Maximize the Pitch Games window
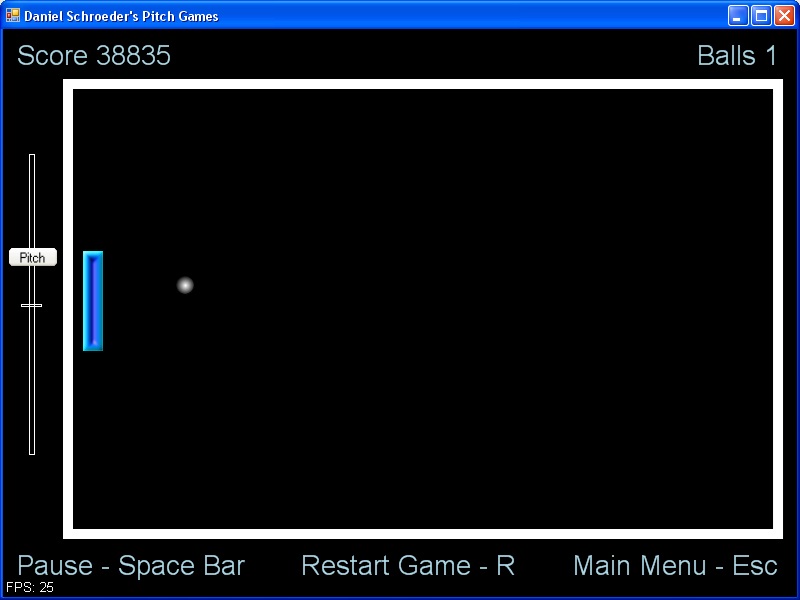Screen dimensions: 800x600 [761, 16]
